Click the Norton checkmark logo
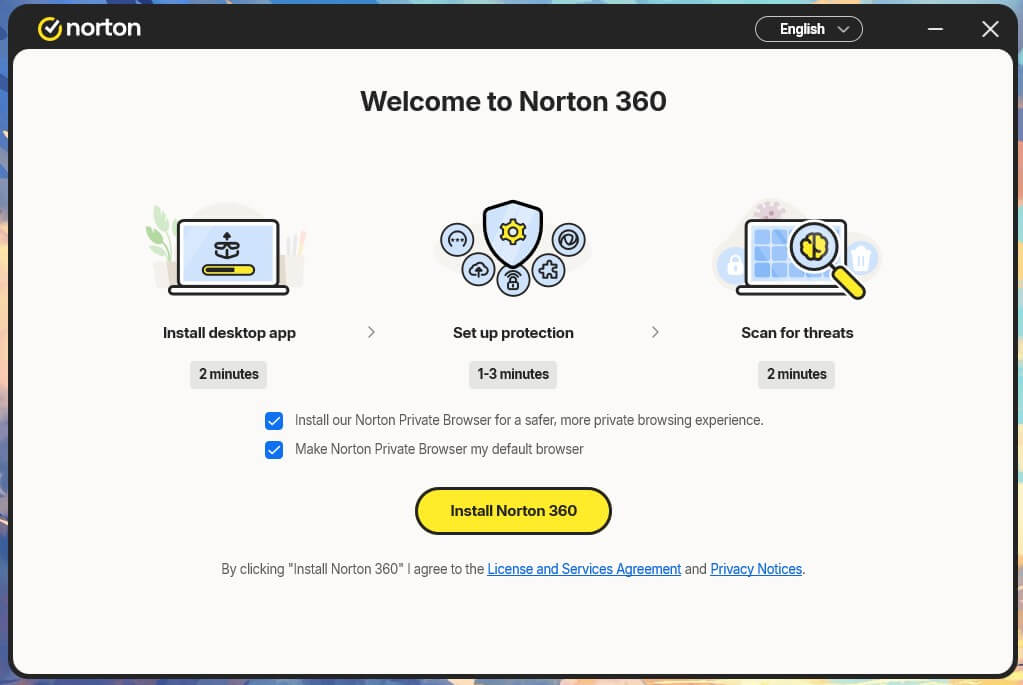 pyautogui.click(x=50, y=29)
